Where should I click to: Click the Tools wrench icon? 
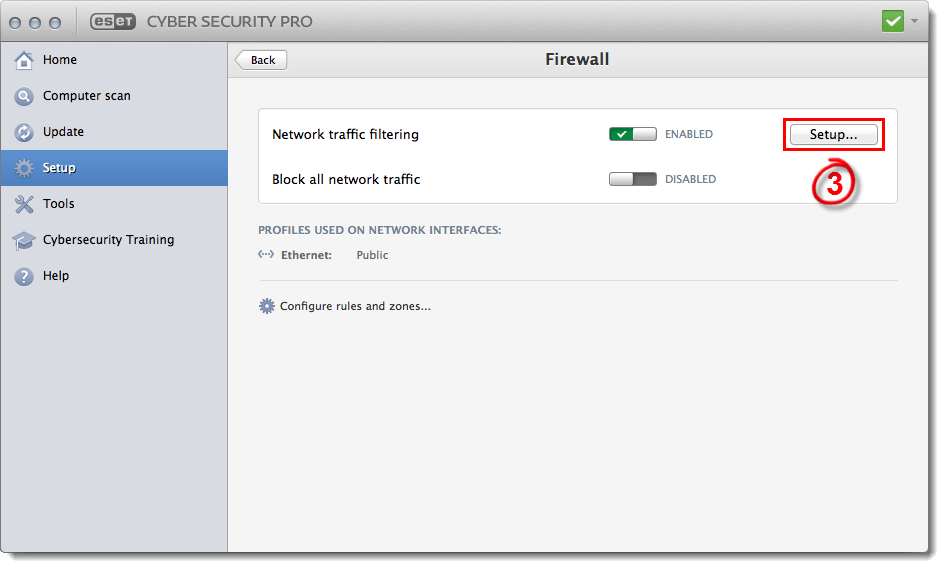click(x=25, y=204)
